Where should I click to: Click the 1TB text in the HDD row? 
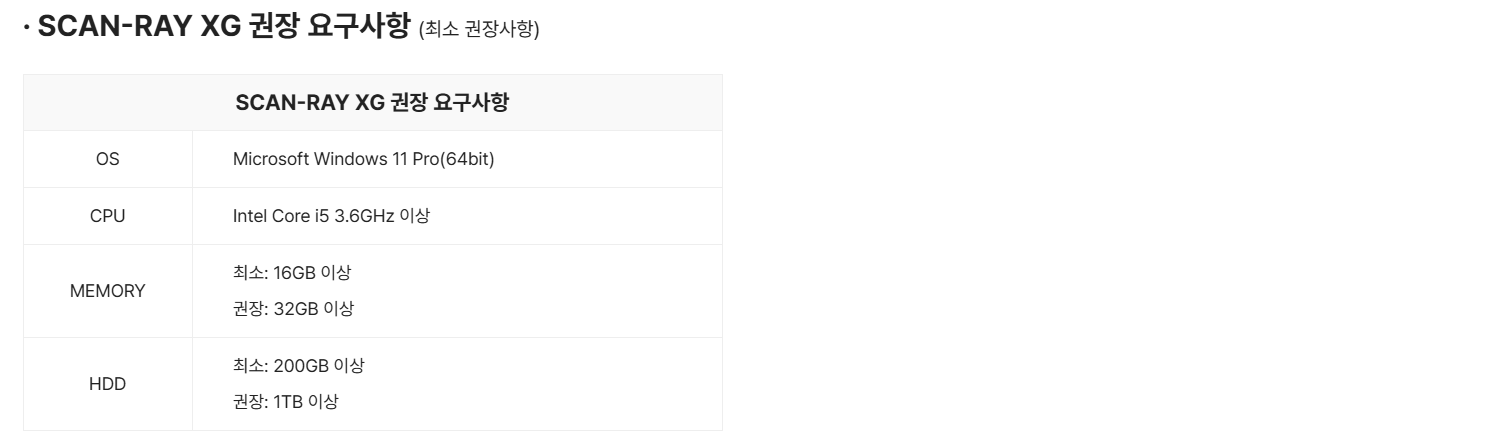click(289, 402)
